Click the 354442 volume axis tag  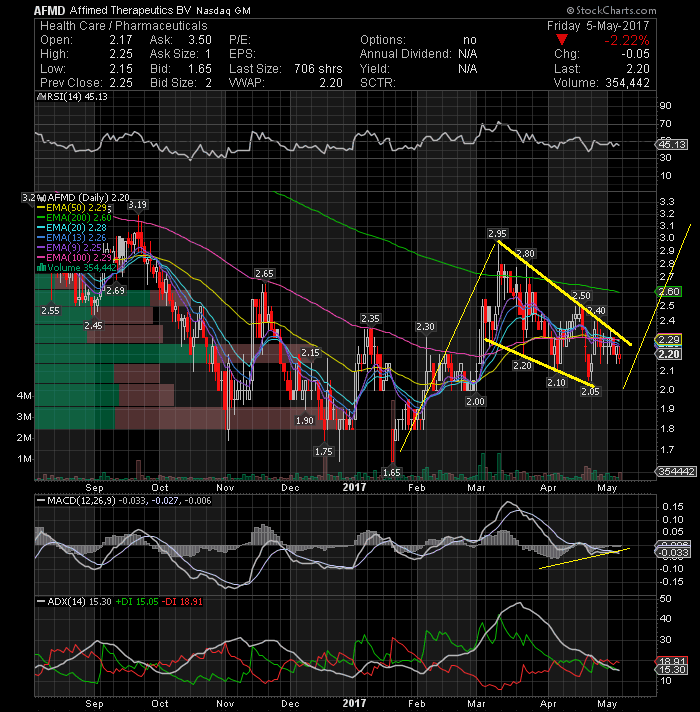(676, 472)
